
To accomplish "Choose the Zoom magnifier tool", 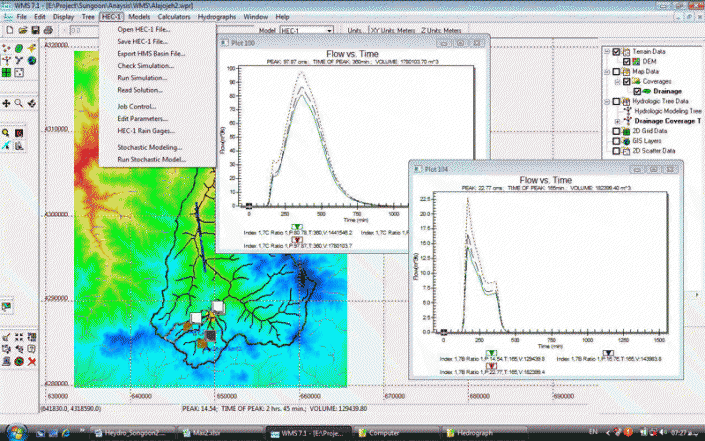I will tap(19, 103).
